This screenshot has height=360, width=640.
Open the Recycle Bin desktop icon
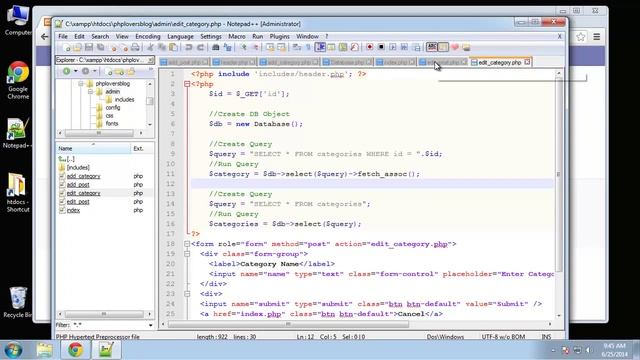point(18,302)
